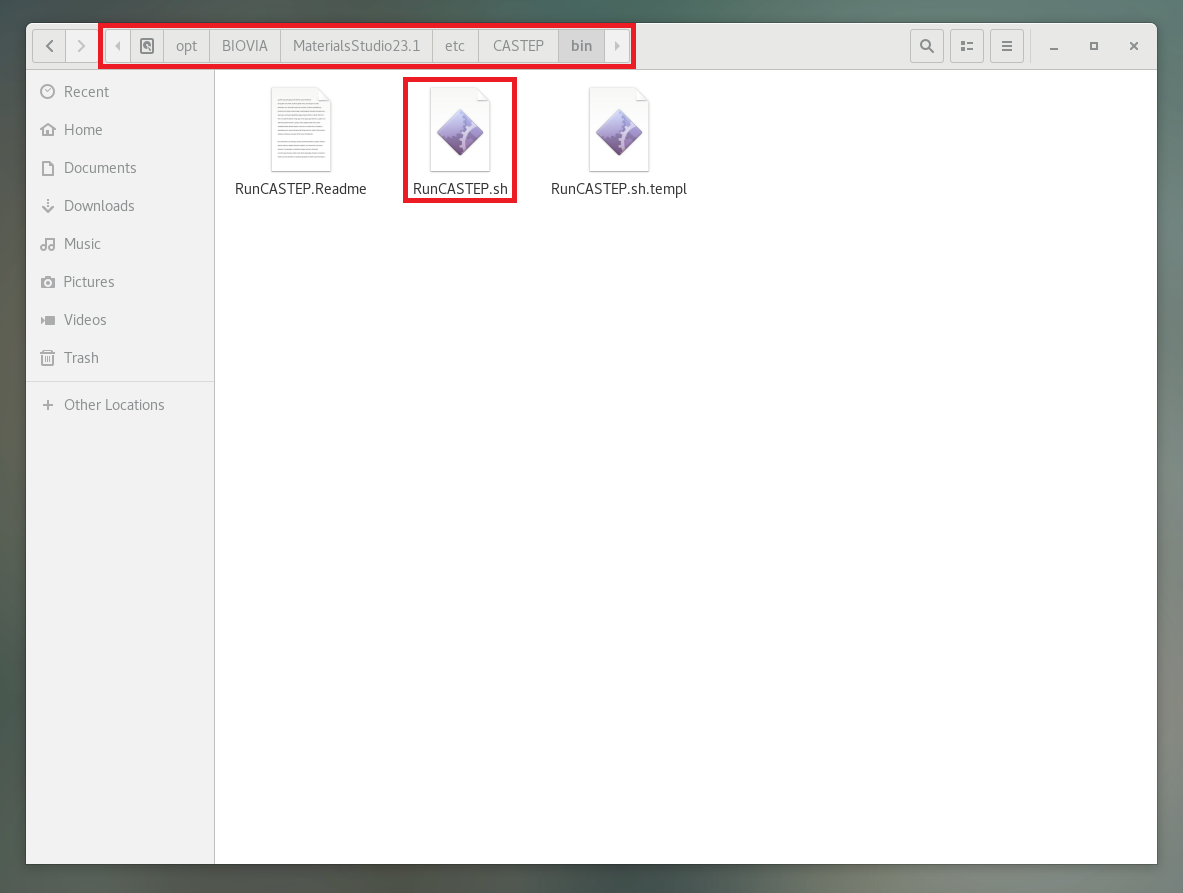
Task: Open the CASTEP folder in the path bar
Action: click(x=518, y=46)
